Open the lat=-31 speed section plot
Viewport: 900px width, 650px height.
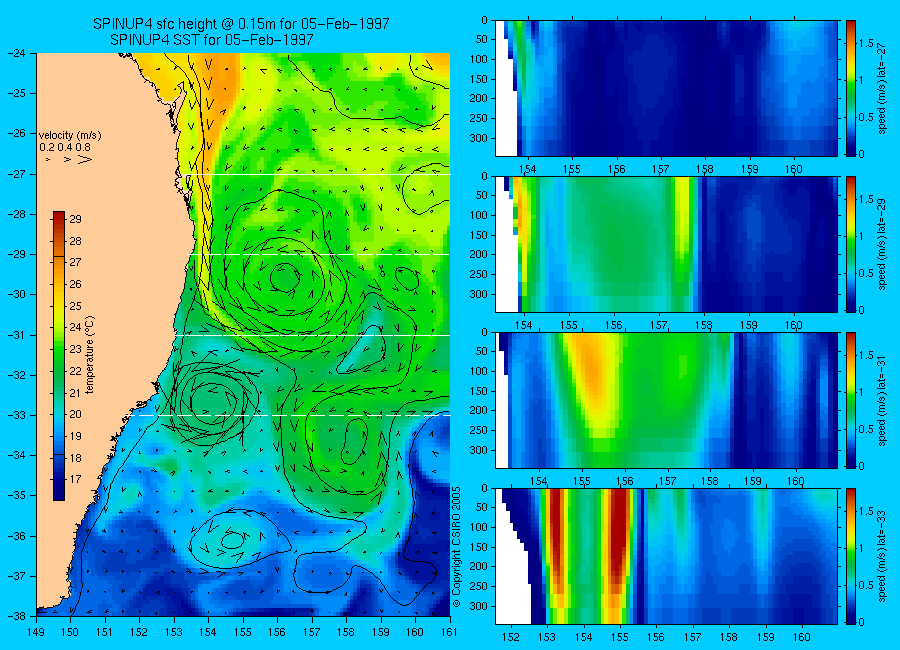point(666,400)
